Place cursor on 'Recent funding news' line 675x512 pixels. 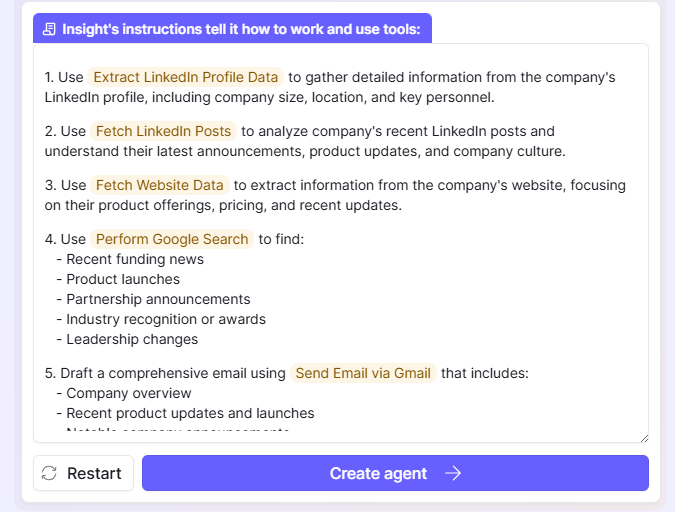[x=135, y=259]
